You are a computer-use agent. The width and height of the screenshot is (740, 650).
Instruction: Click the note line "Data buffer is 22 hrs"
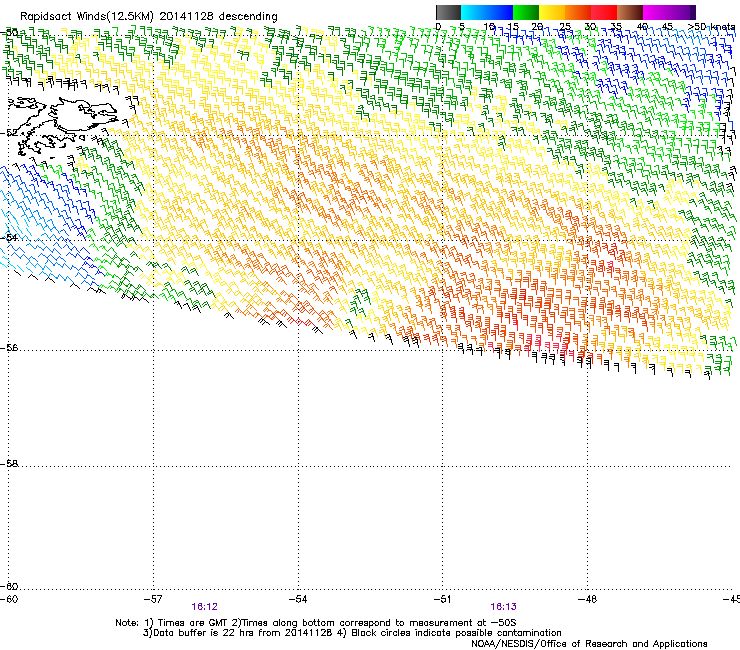[352, 633]
